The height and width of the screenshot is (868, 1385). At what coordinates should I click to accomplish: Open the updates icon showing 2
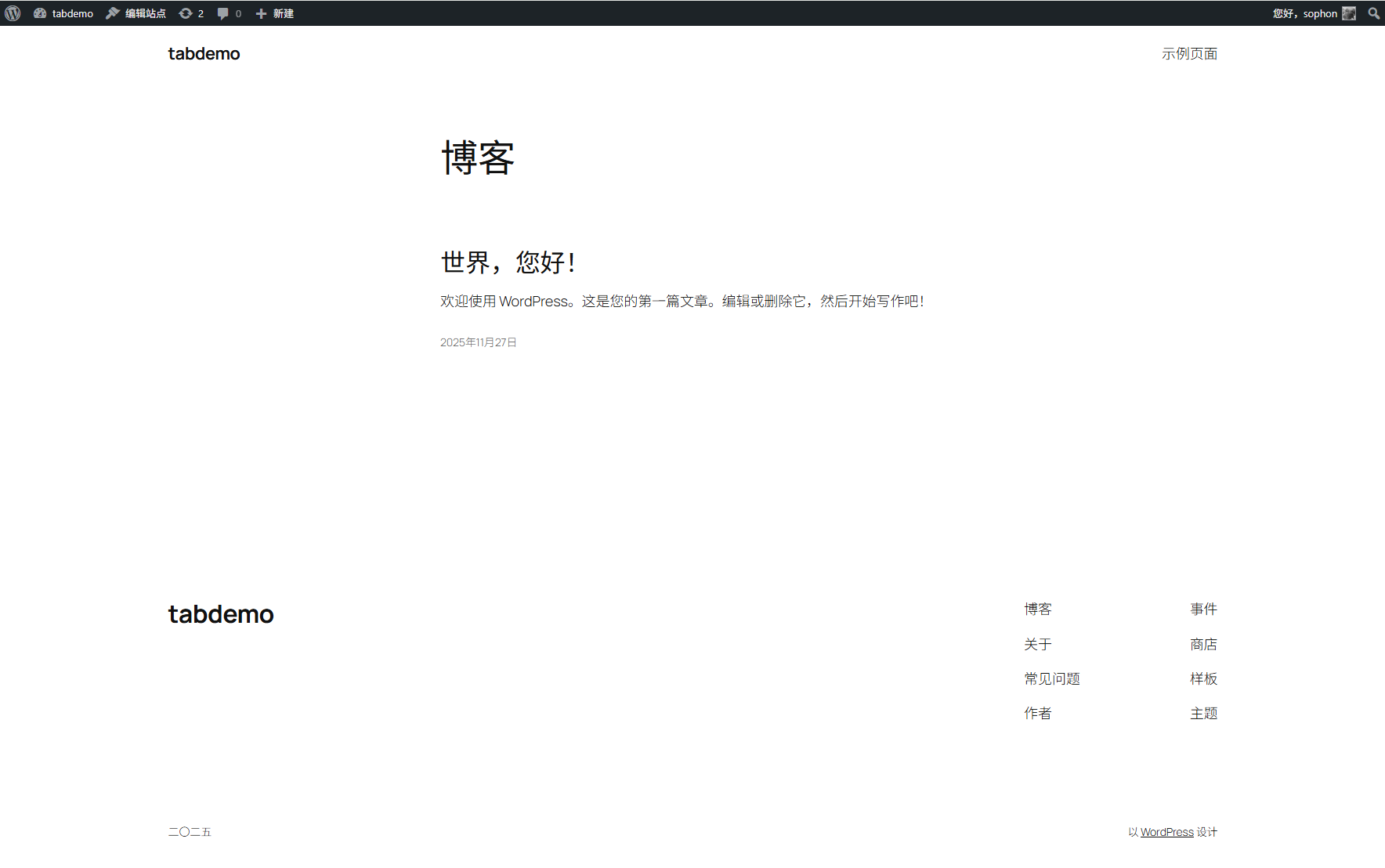(x=186, y=13)
